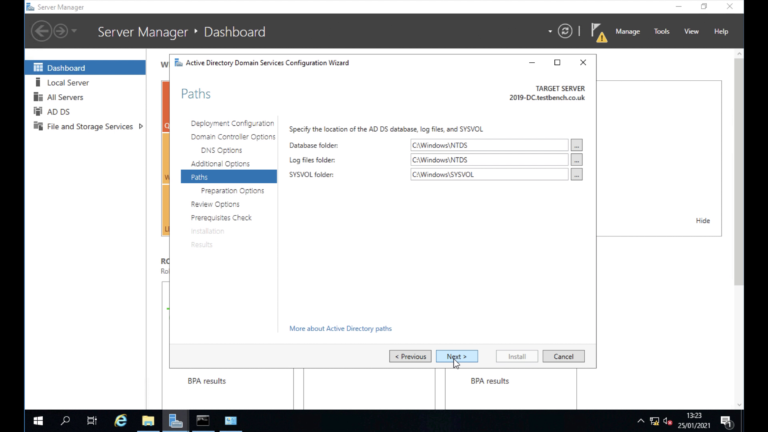The width and height of the screenshot is (768, 432).
Task: Open Task View on the taskbar
Action: (x=92, y=421)
